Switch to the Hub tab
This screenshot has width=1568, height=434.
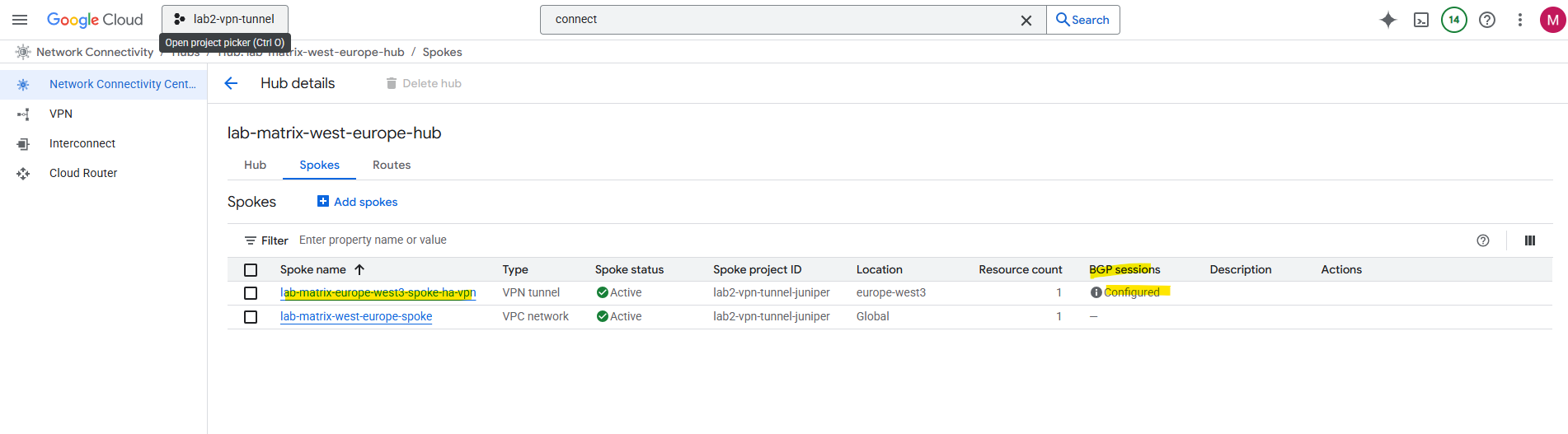coord(255,165)
